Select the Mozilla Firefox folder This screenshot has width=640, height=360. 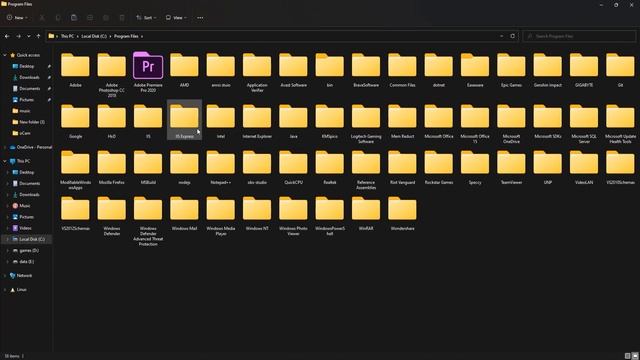pos(111,167)
